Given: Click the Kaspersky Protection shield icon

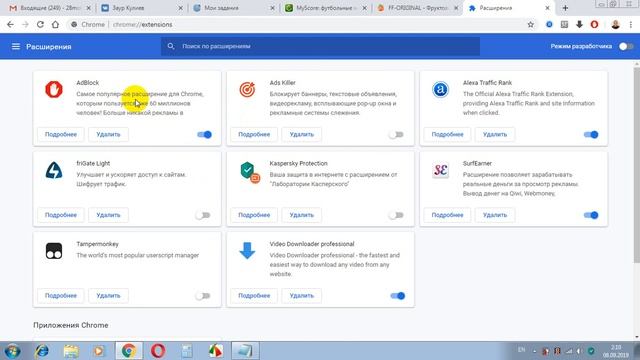Looking at the screenshot, I should click(x=250, y=172).
